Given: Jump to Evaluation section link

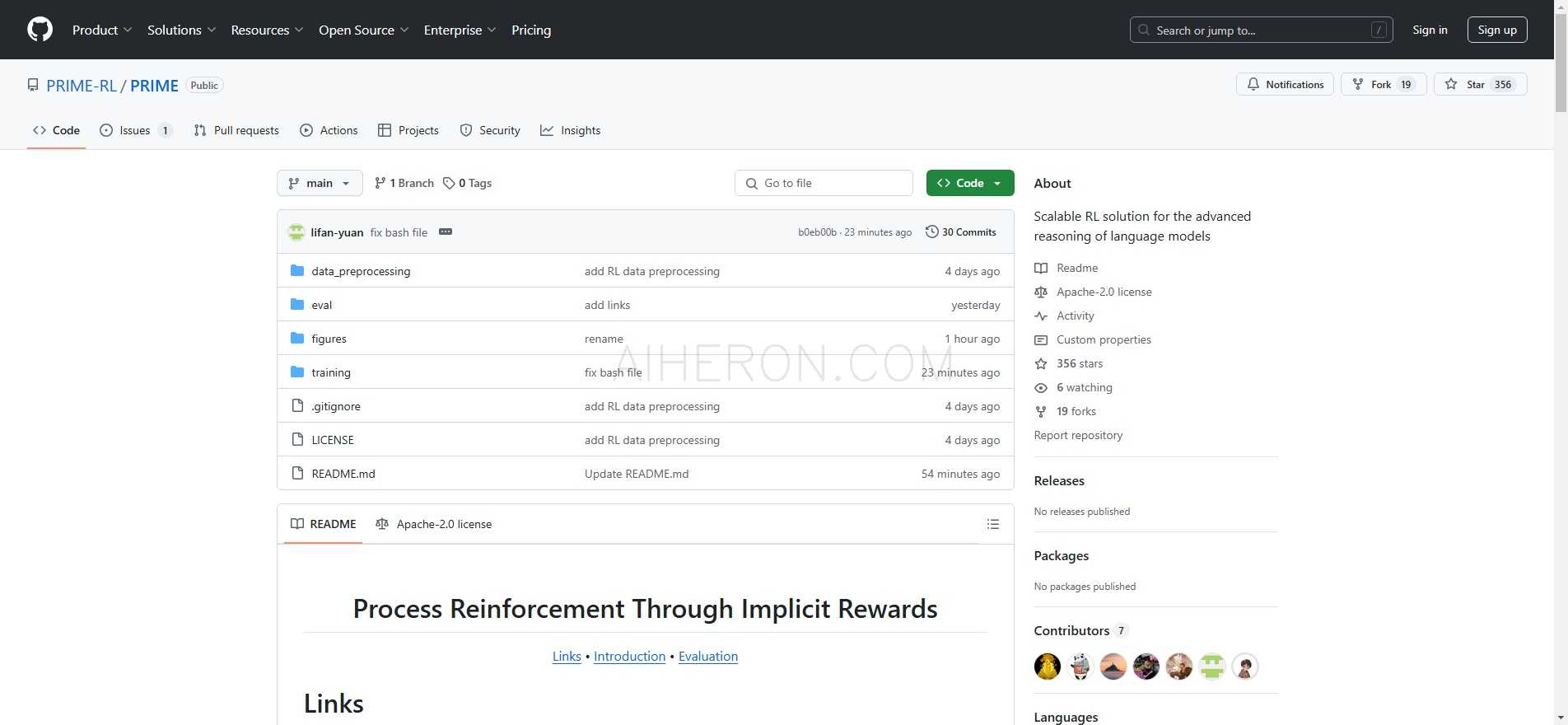Looking at the screenshot, I should (x=708, y=656).
